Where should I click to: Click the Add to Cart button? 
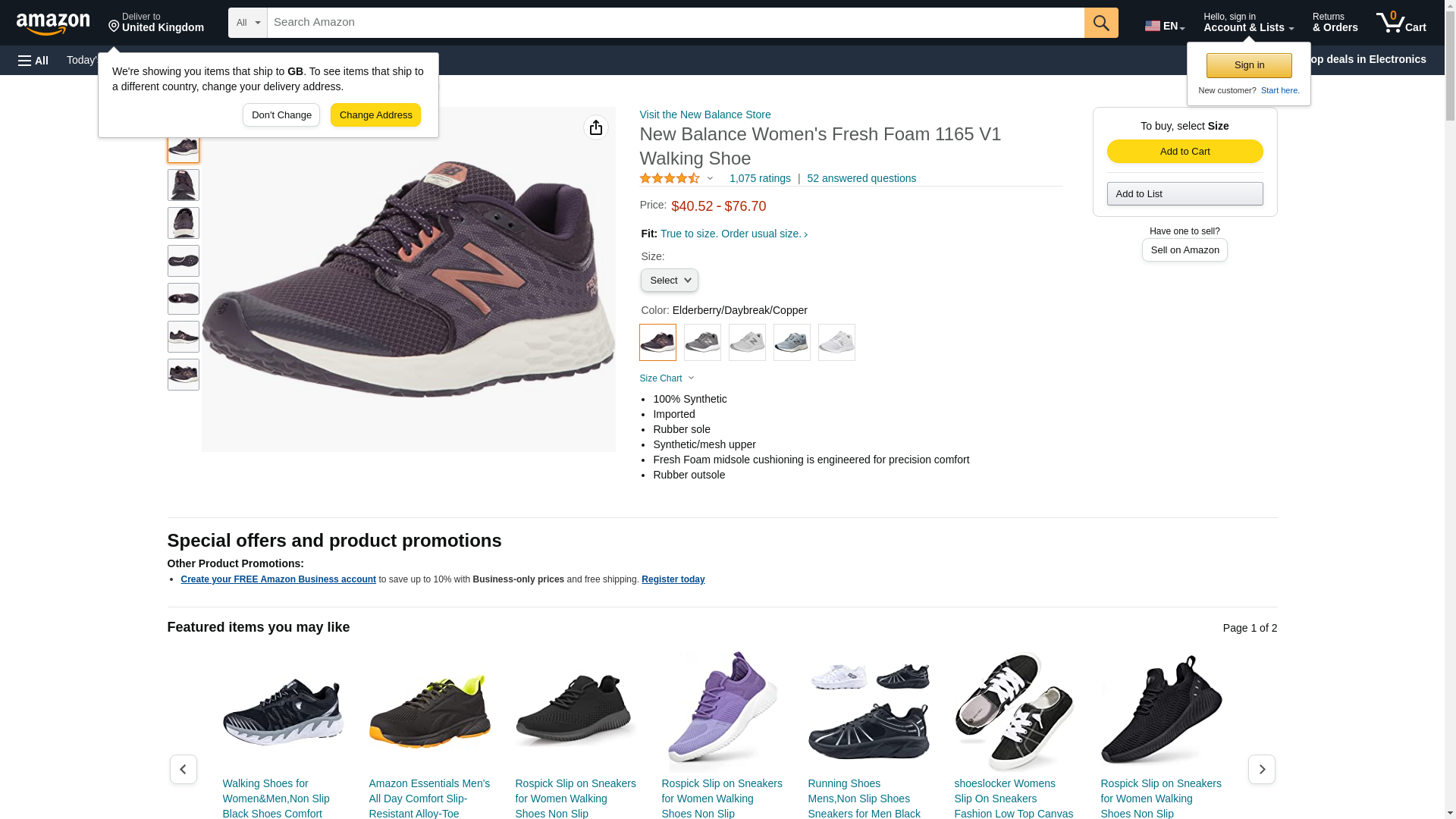pyautogui.click(x=1185, y=151)
